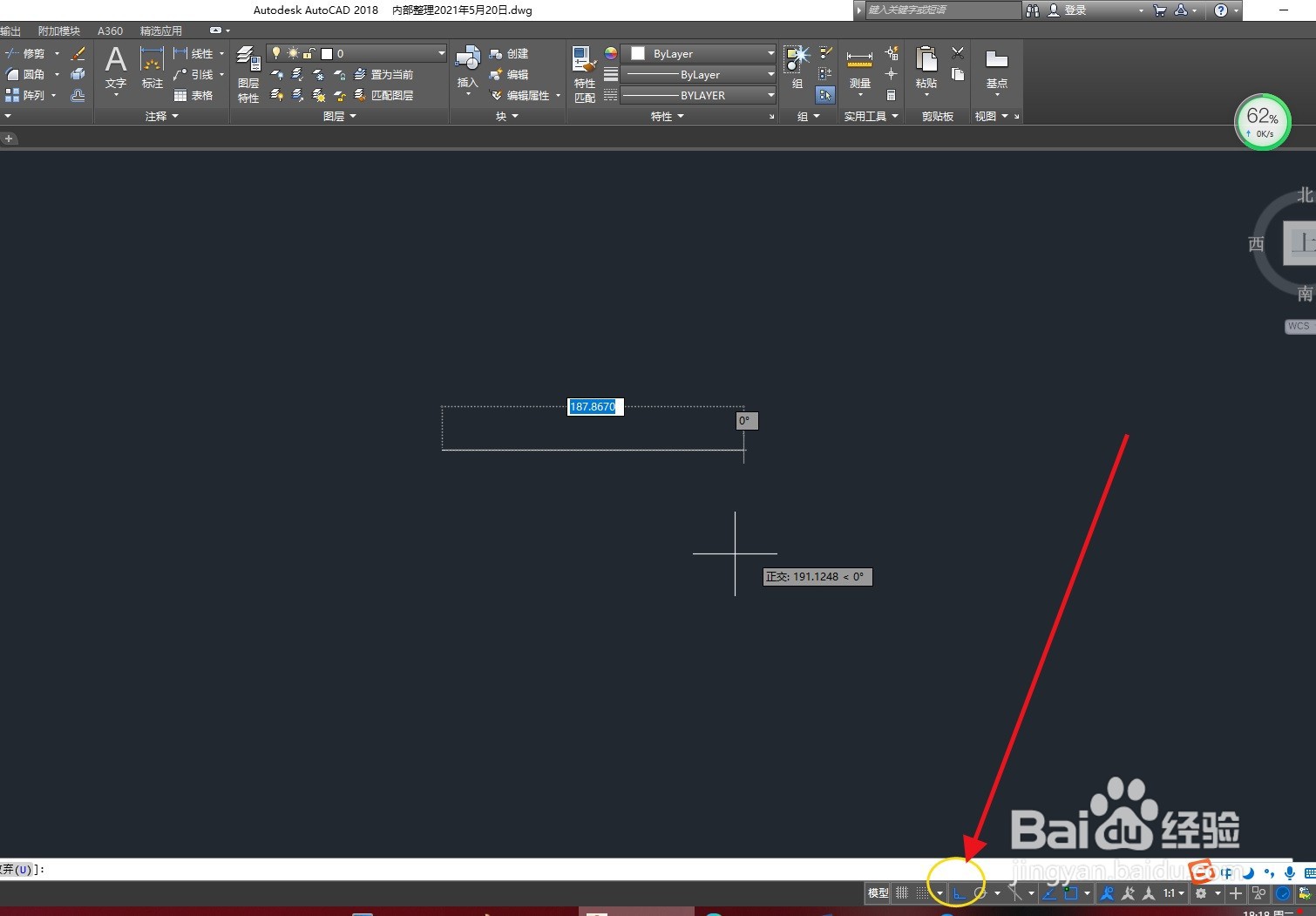
Task: Expand the 特性 panel
Action: pyautogui.click(x=668, y=116)
